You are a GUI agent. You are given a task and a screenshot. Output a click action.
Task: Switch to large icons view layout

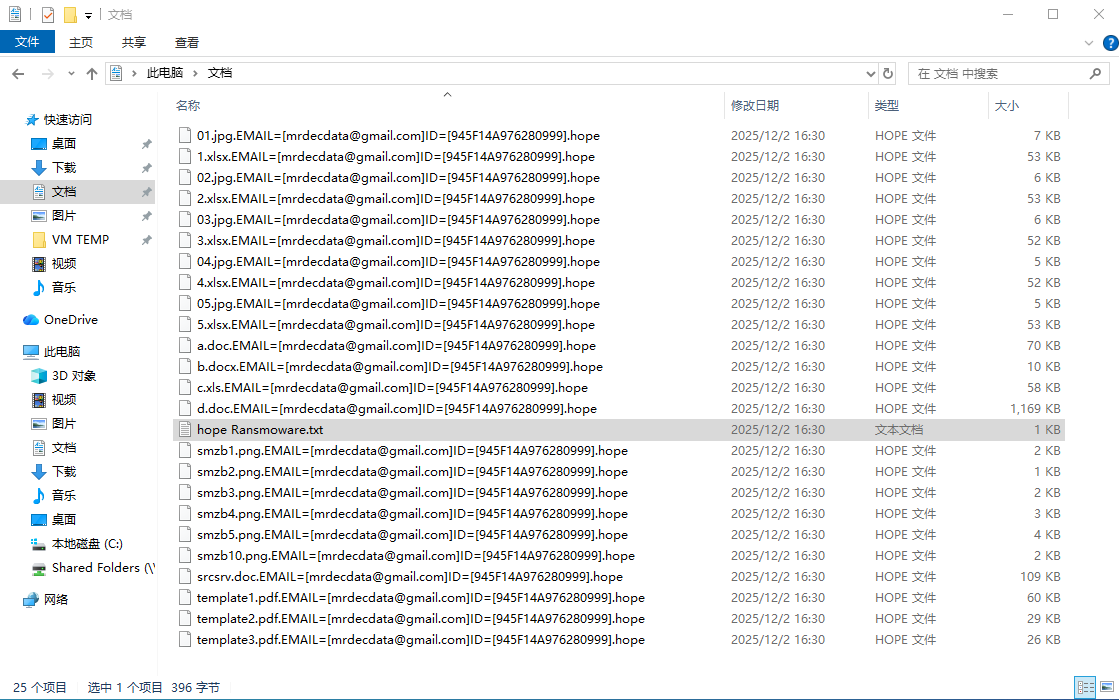(1105, 687)
